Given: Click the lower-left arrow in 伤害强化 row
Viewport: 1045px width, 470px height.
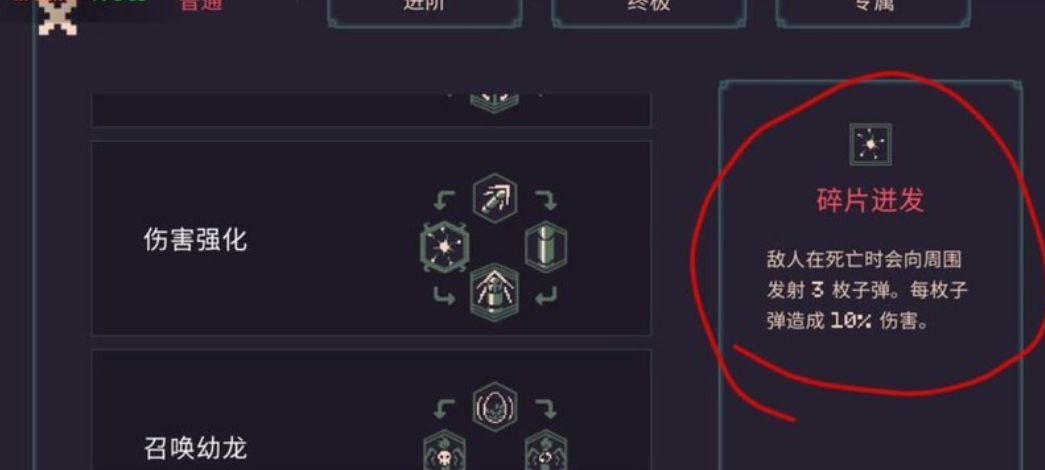Looking at the screenshot, I should [x=445, y=295].
